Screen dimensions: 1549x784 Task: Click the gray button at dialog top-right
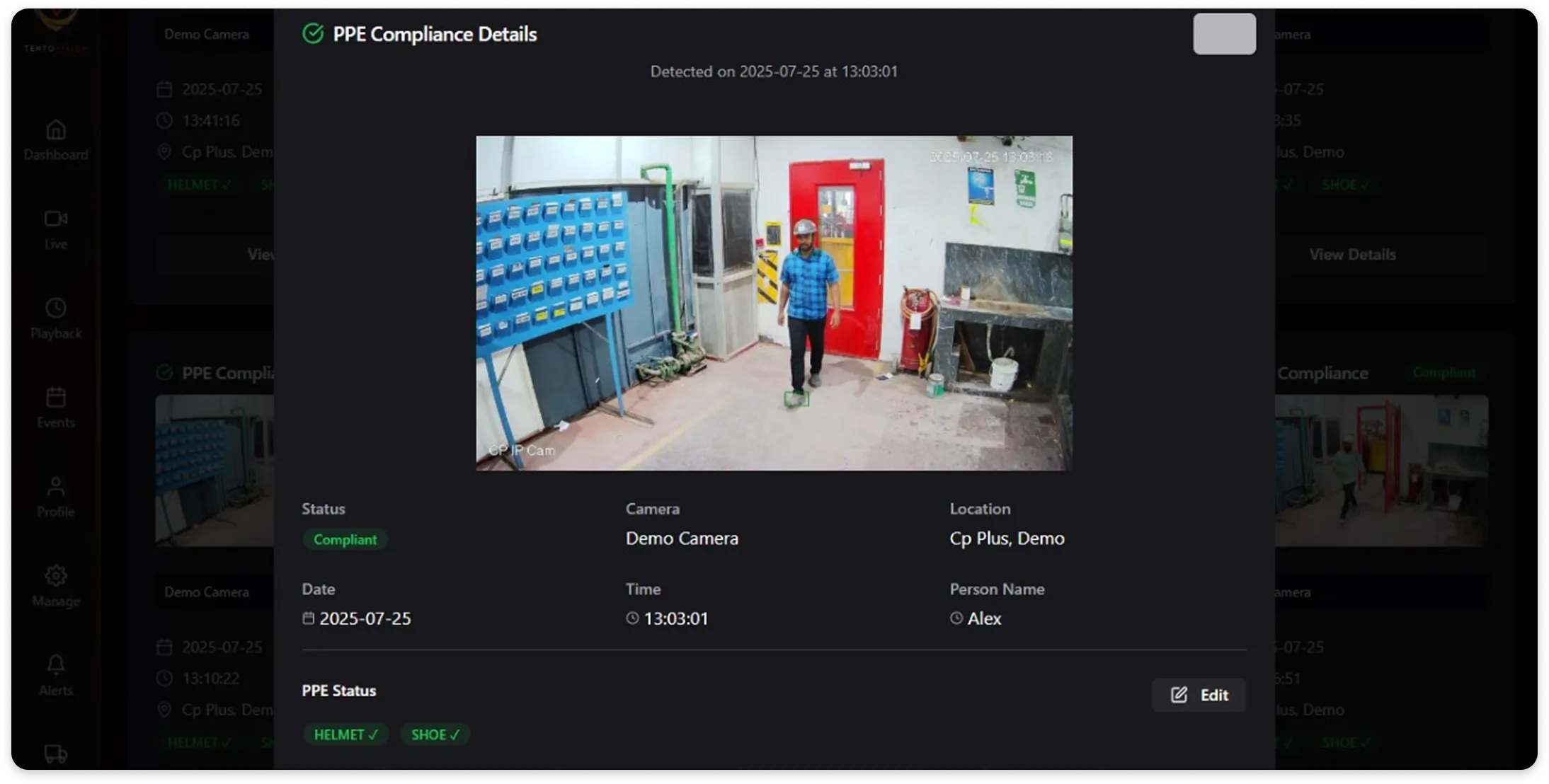1224,34
